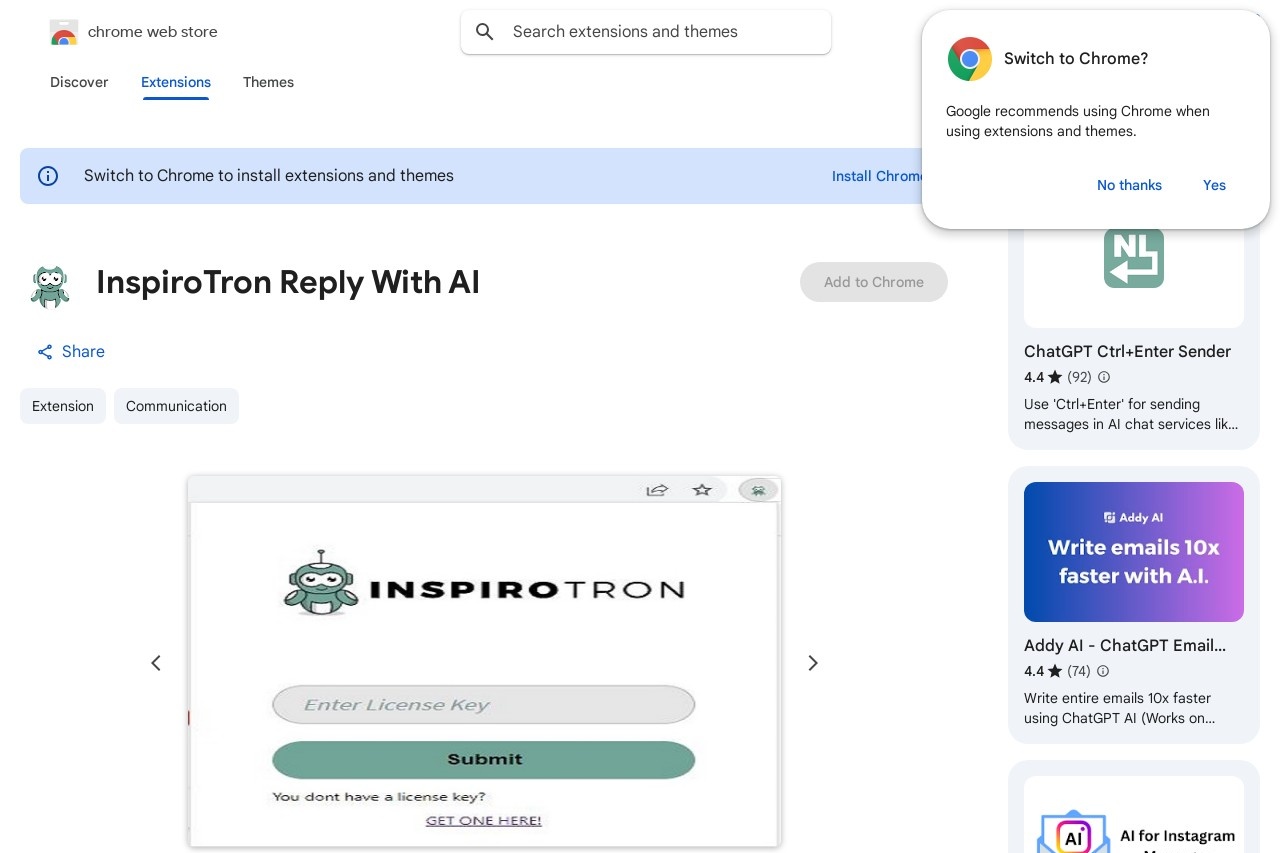
Task: Click the Chrome logo in popup
Action: pos(970,59)
